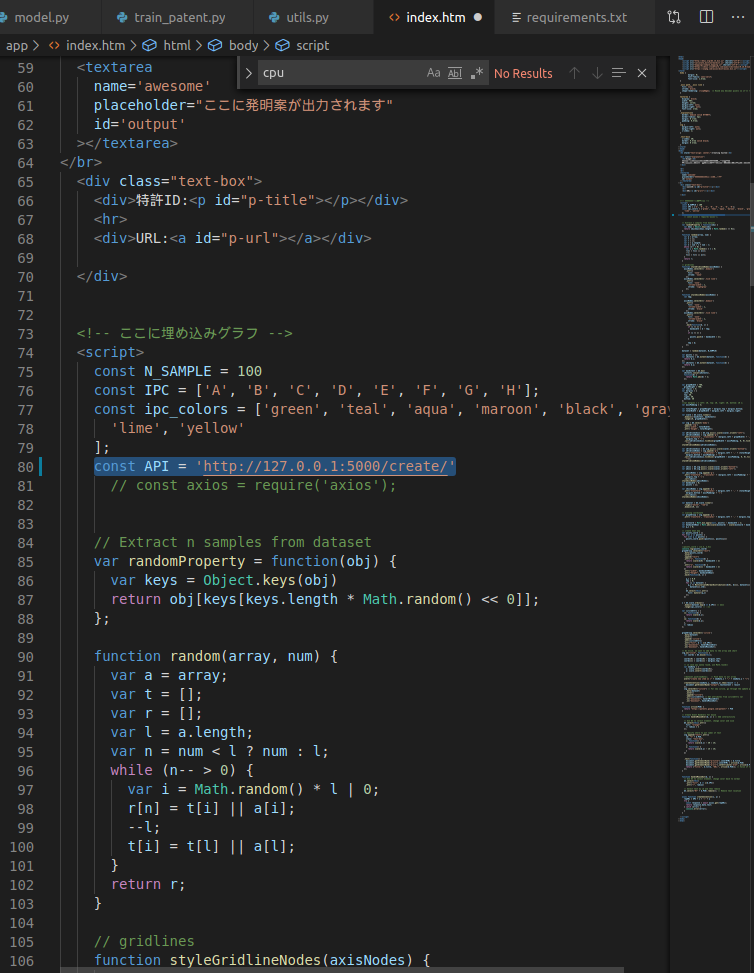
Task: Open the script breadcrumb symbol list
Action: click(x=311, y=45)
